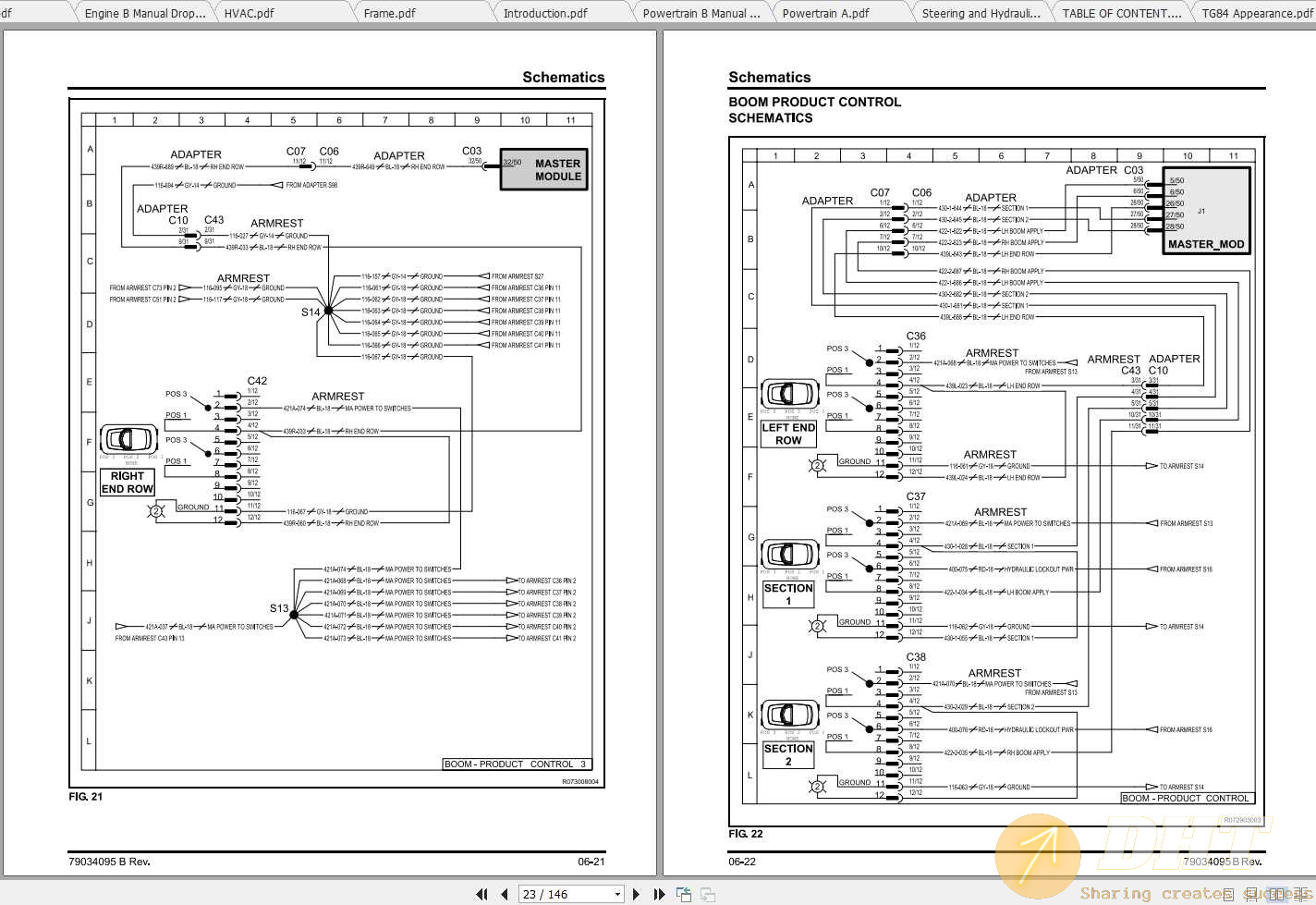1316x905 pixels.
Task: Click the BOOM - PRODUCT CONTROL 3 title block
Action: pos(517,764)
